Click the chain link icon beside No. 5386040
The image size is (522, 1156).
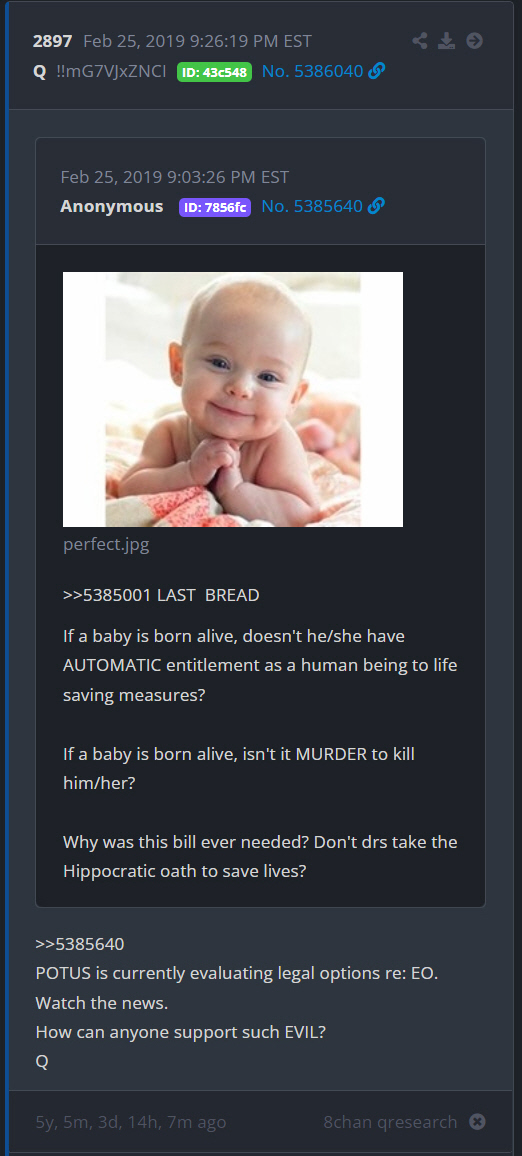376,72
